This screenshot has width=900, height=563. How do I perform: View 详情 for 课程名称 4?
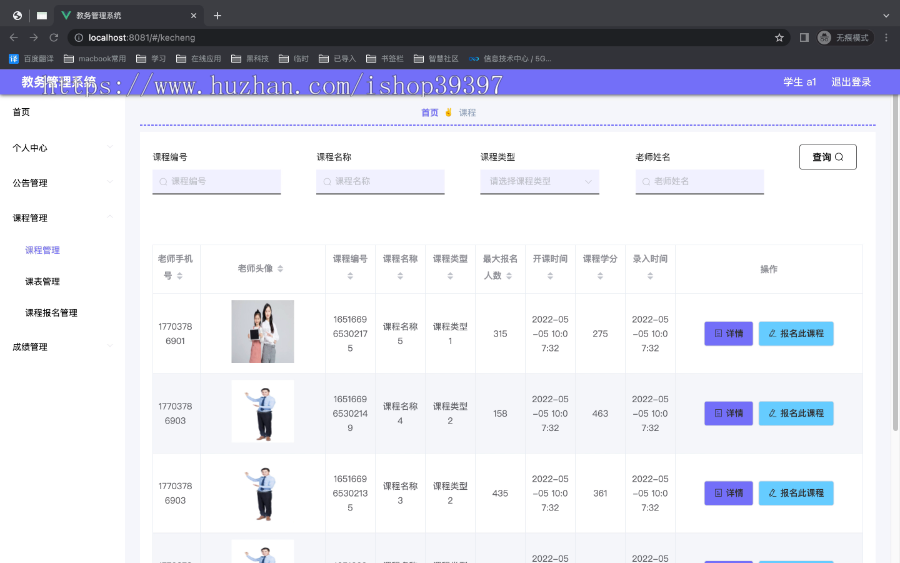(x=728, y=413)
